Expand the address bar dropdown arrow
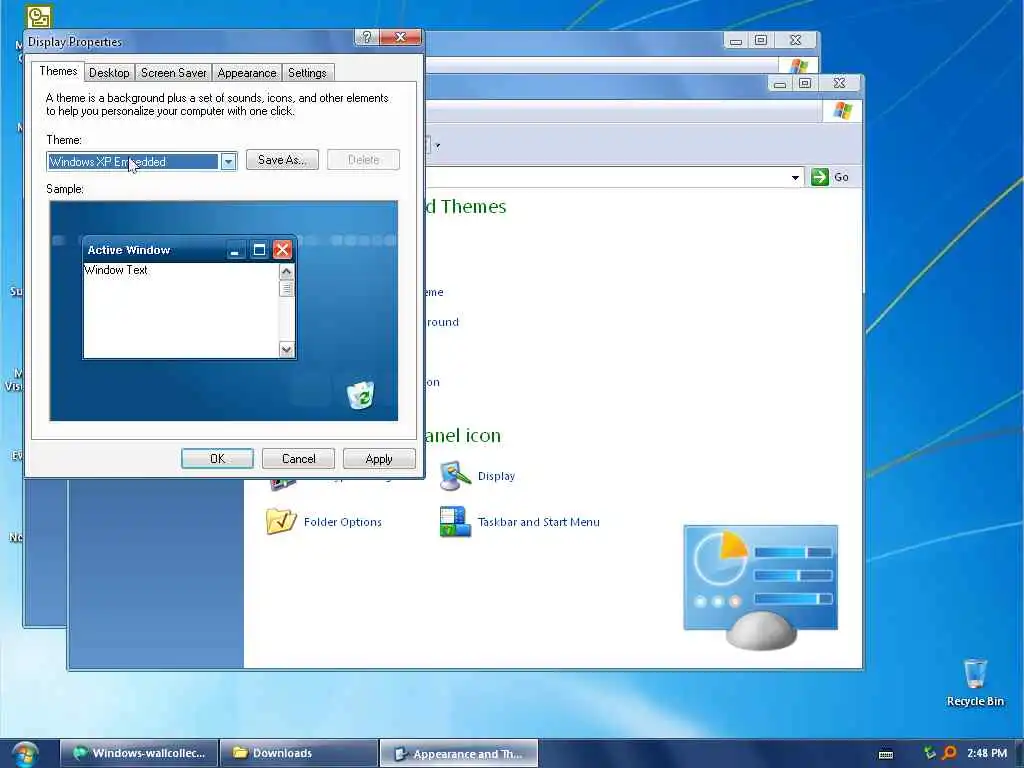The height and width of the screenshot is (768, 1024). coord(795,177)
